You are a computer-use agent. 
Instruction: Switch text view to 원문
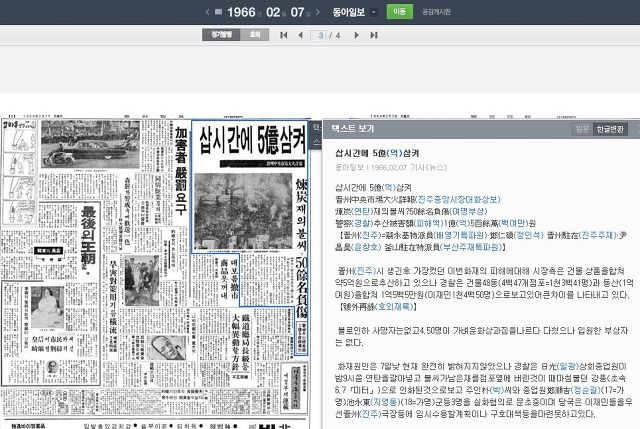(x=582, y=129)
